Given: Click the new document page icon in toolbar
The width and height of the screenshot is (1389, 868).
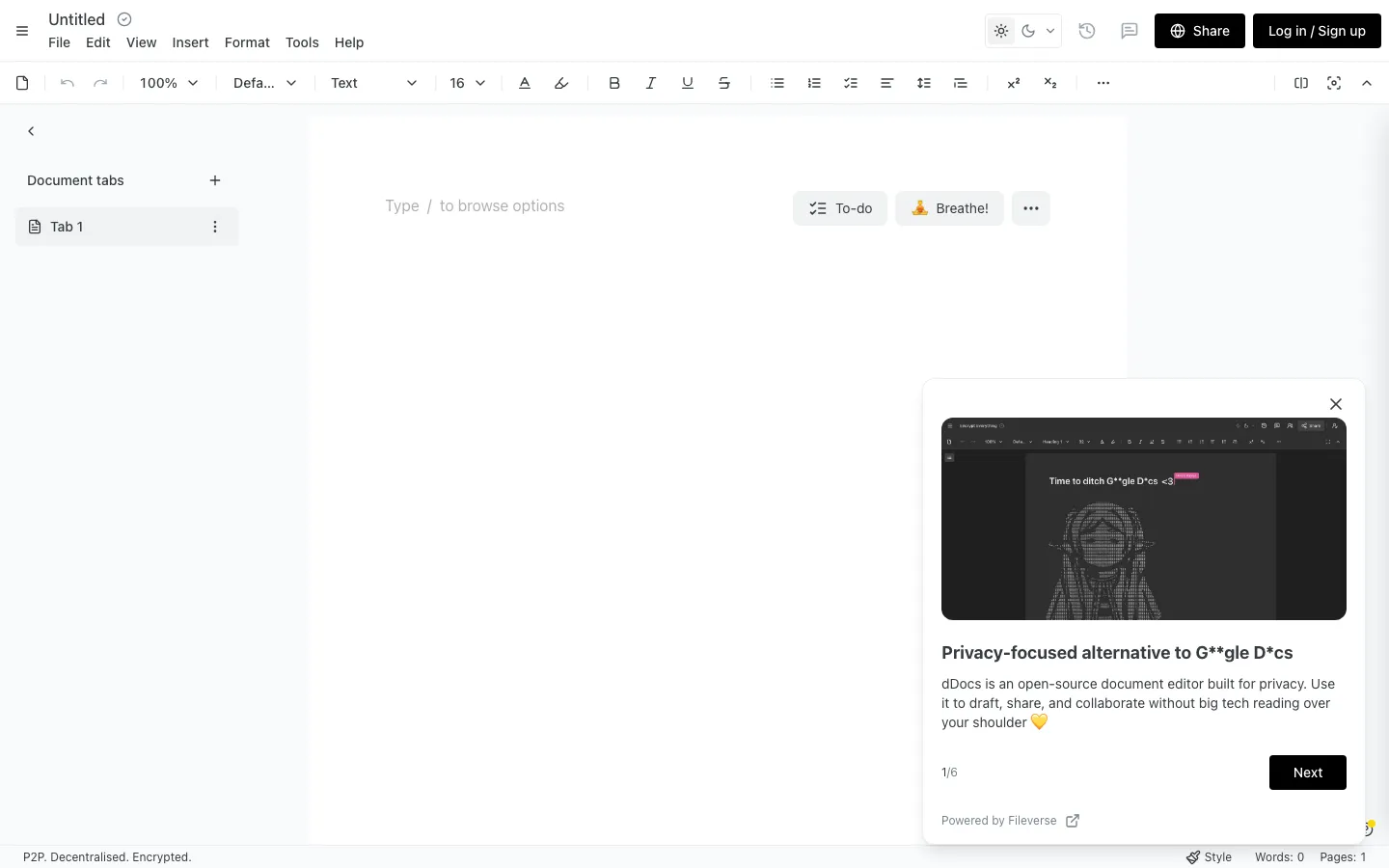Looking at the screenshot, I should tap(22, 83).
